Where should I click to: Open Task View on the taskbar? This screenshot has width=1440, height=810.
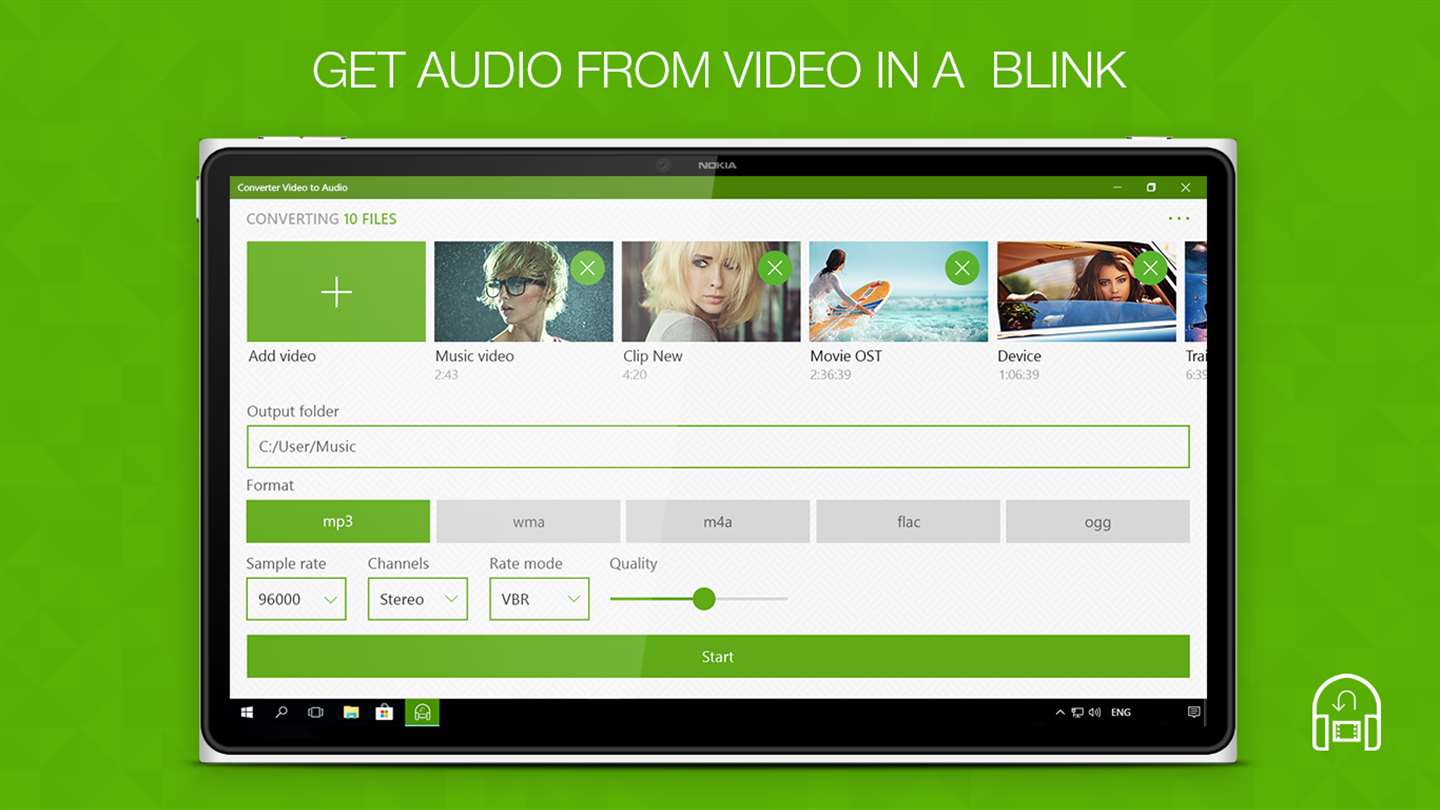click(x=315, y=712)
